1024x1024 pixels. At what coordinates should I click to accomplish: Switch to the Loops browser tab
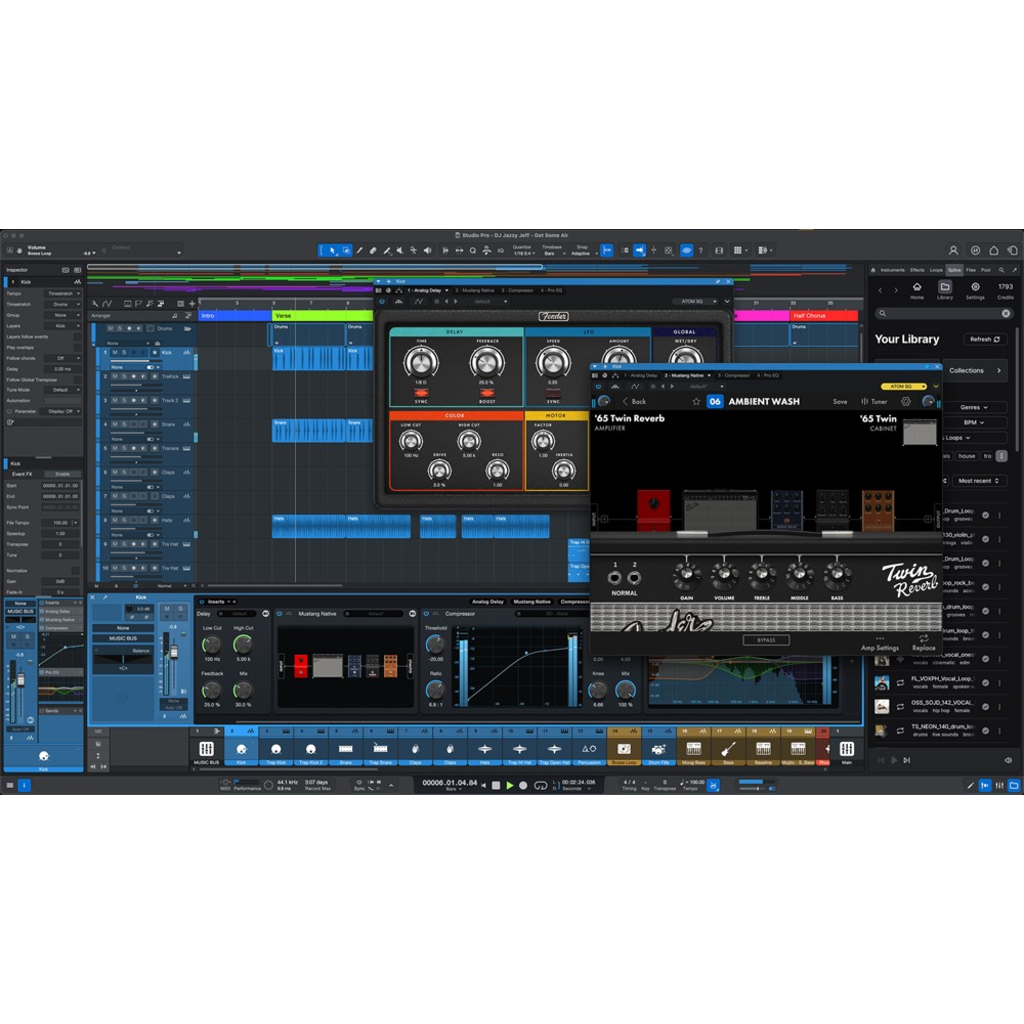pos(936,270)
